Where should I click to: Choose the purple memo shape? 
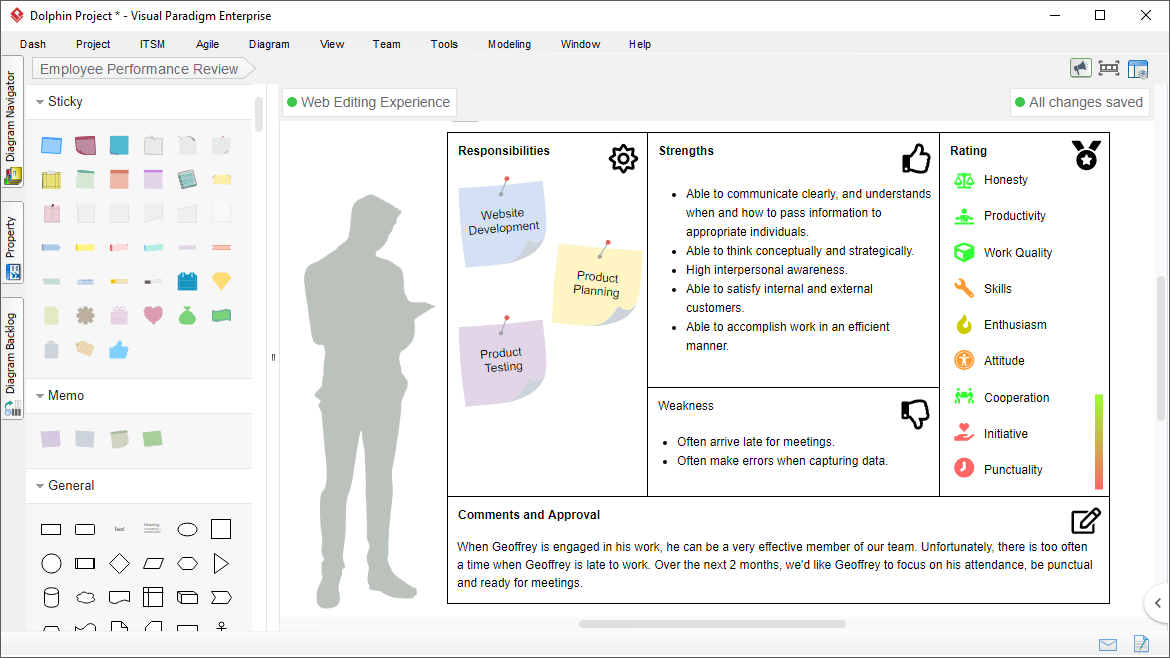(51, 439)
